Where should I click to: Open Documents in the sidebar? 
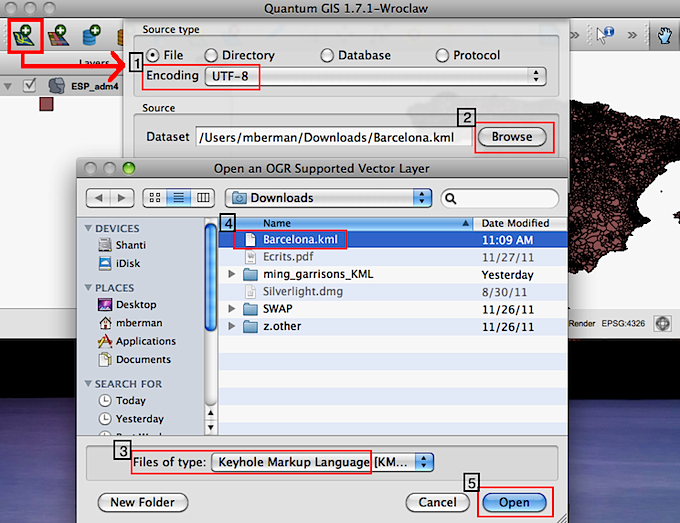134,360
